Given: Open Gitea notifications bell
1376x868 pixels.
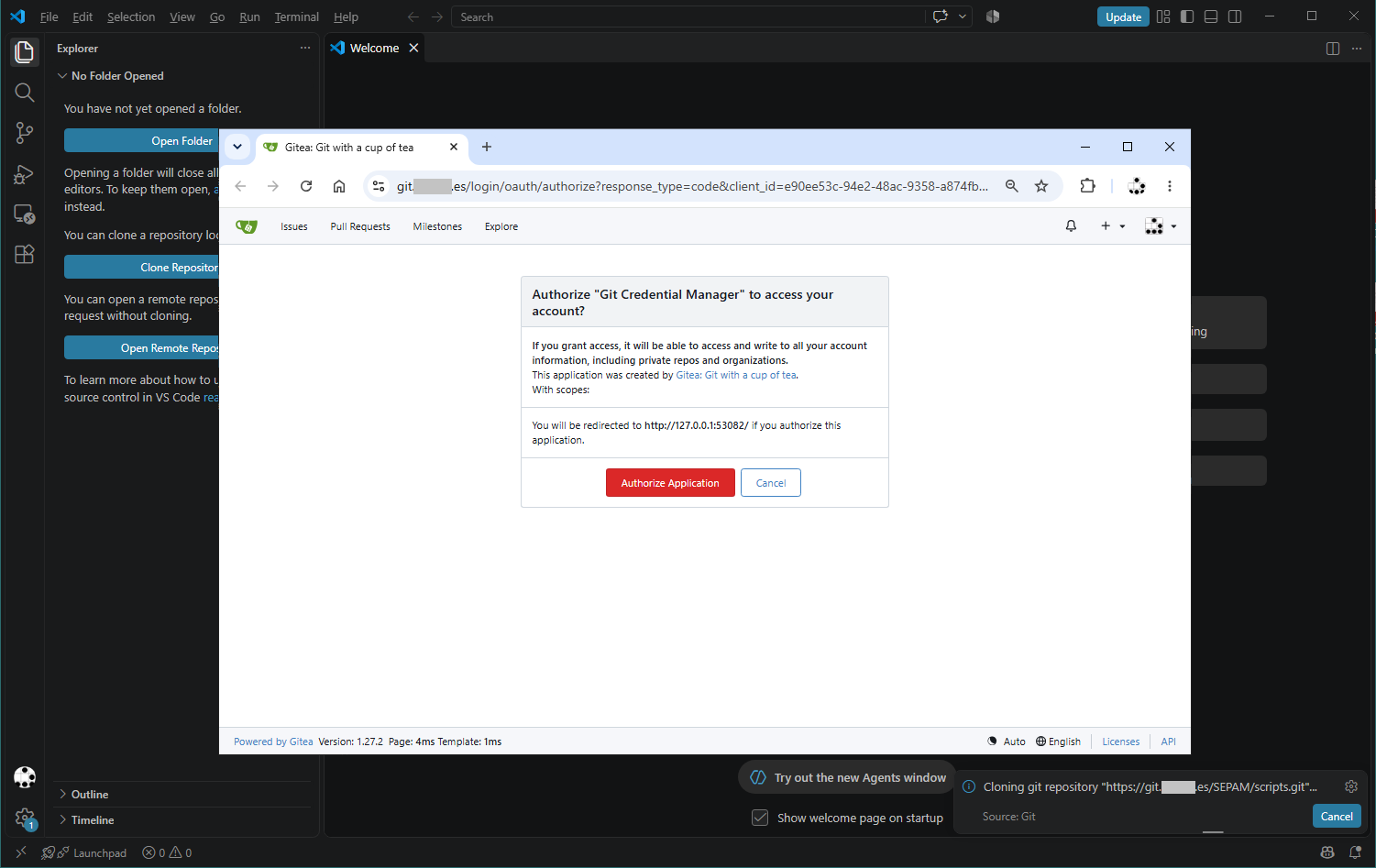Looking at the screenshot, I should pos(1071,226).
